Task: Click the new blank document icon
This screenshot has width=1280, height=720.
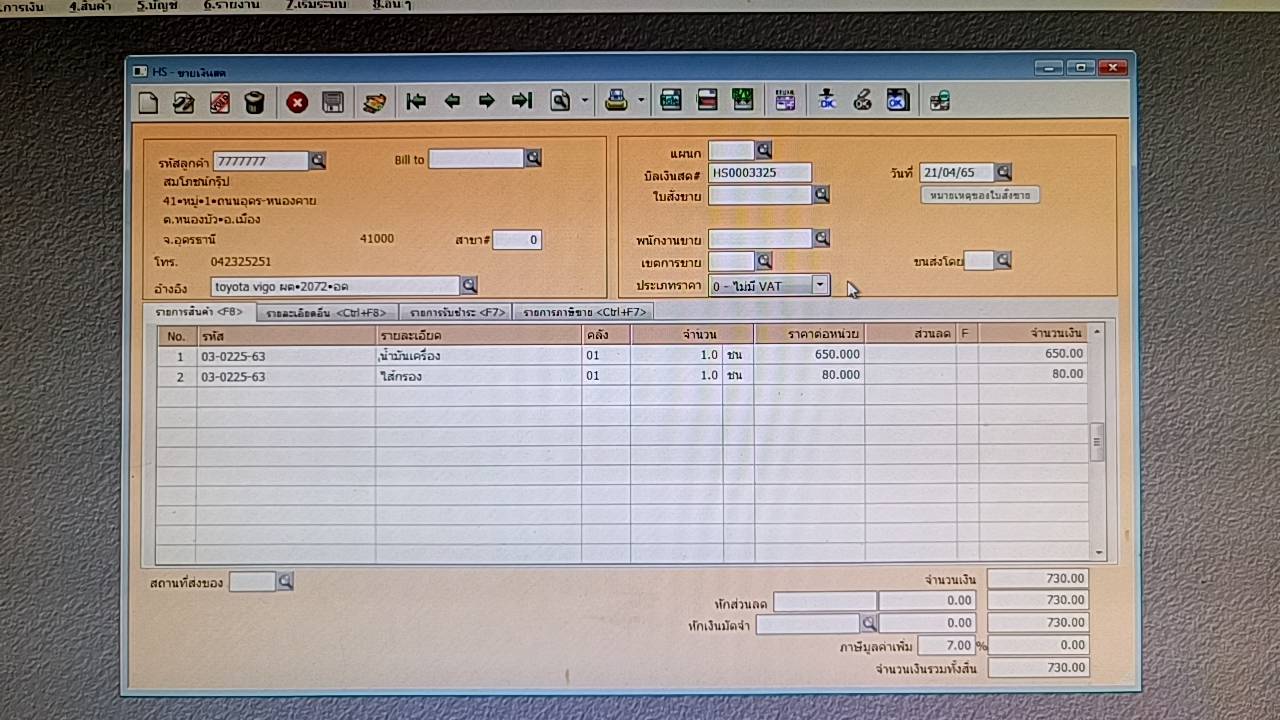Action: click(x=148, y=102)
